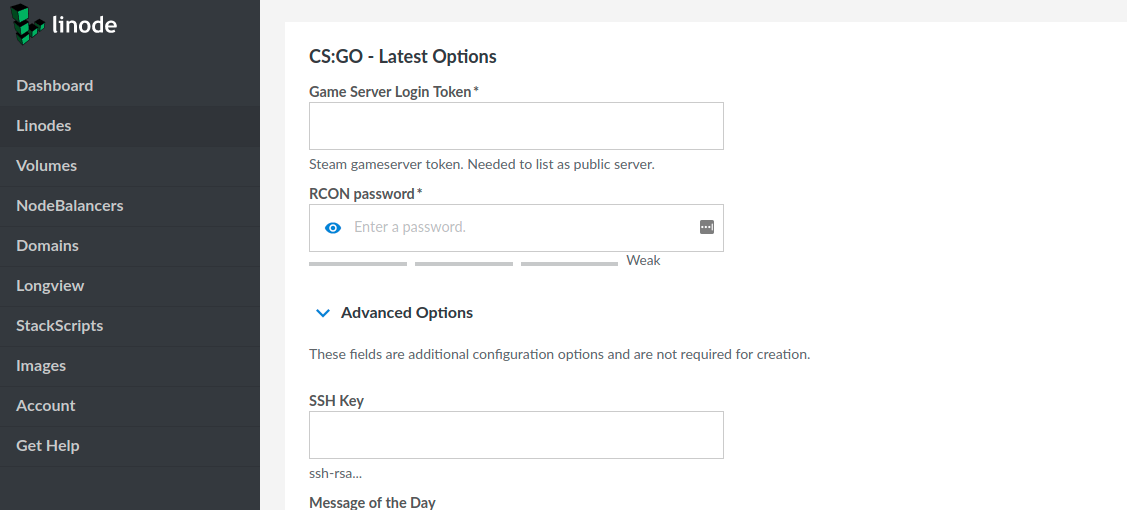The image size is (1127, 510).
Task: Click the password manager icon in RCON field
Action: coord(707,227)
